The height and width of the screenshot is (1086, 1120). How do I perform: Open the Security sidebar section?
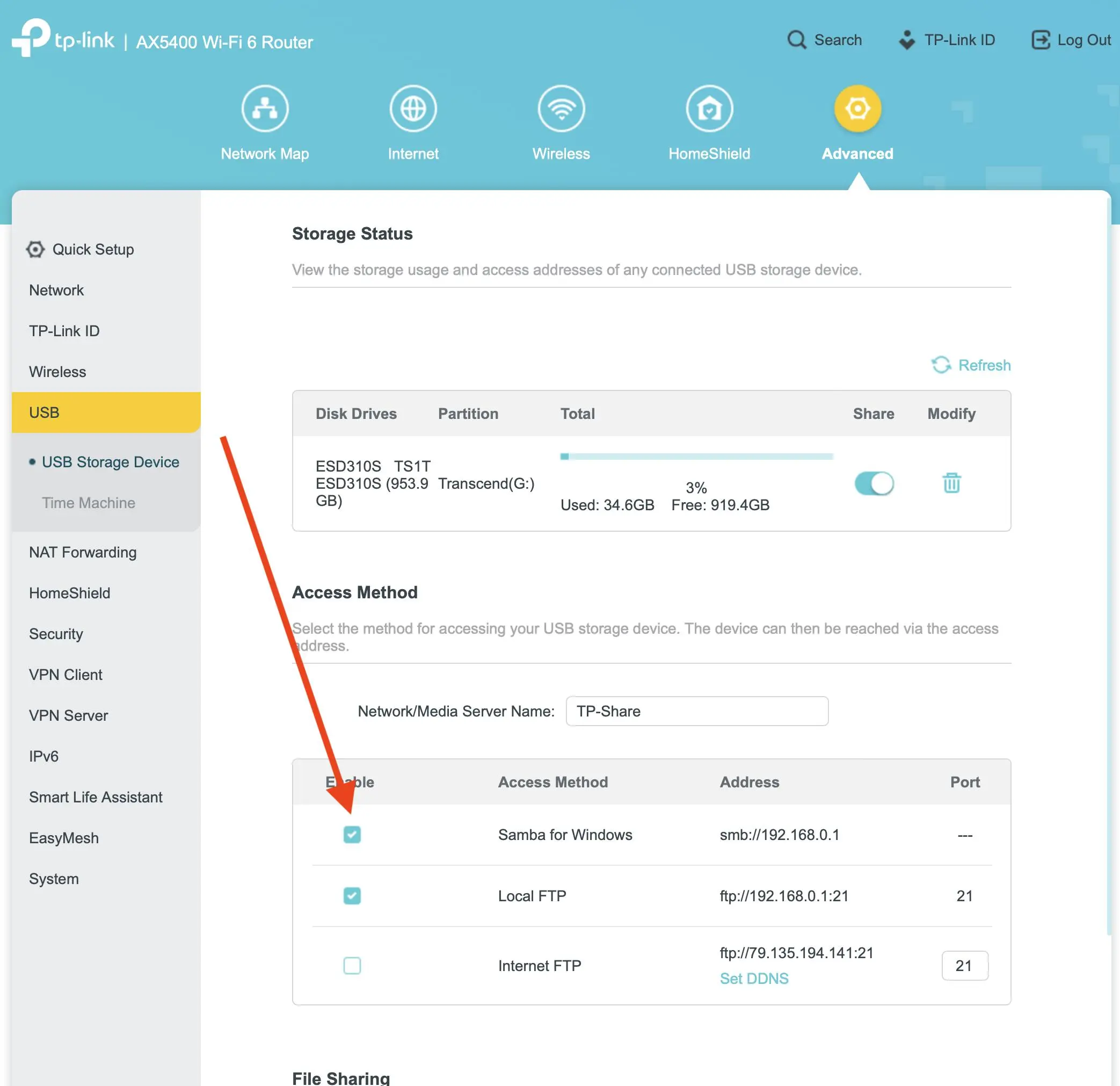tap(56, 634)
